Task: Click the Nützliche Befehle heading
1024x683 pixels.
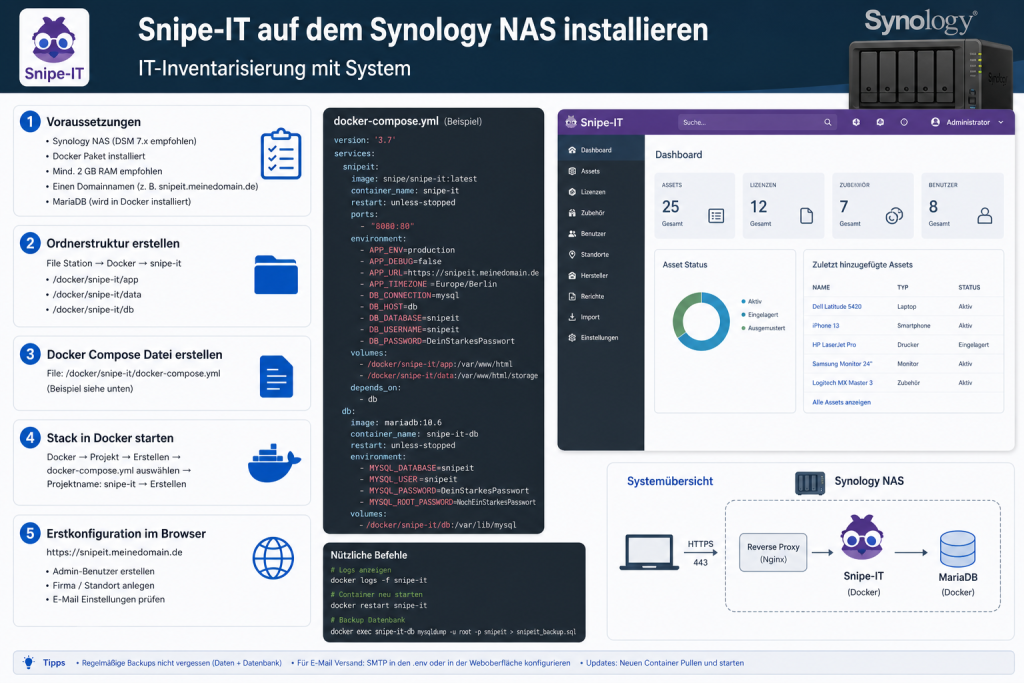Action: 369,555
